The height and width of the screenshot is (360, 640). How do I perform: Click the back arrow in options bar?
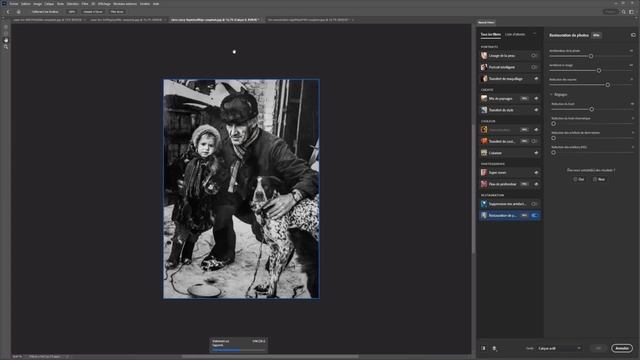[x=8, y=12]
